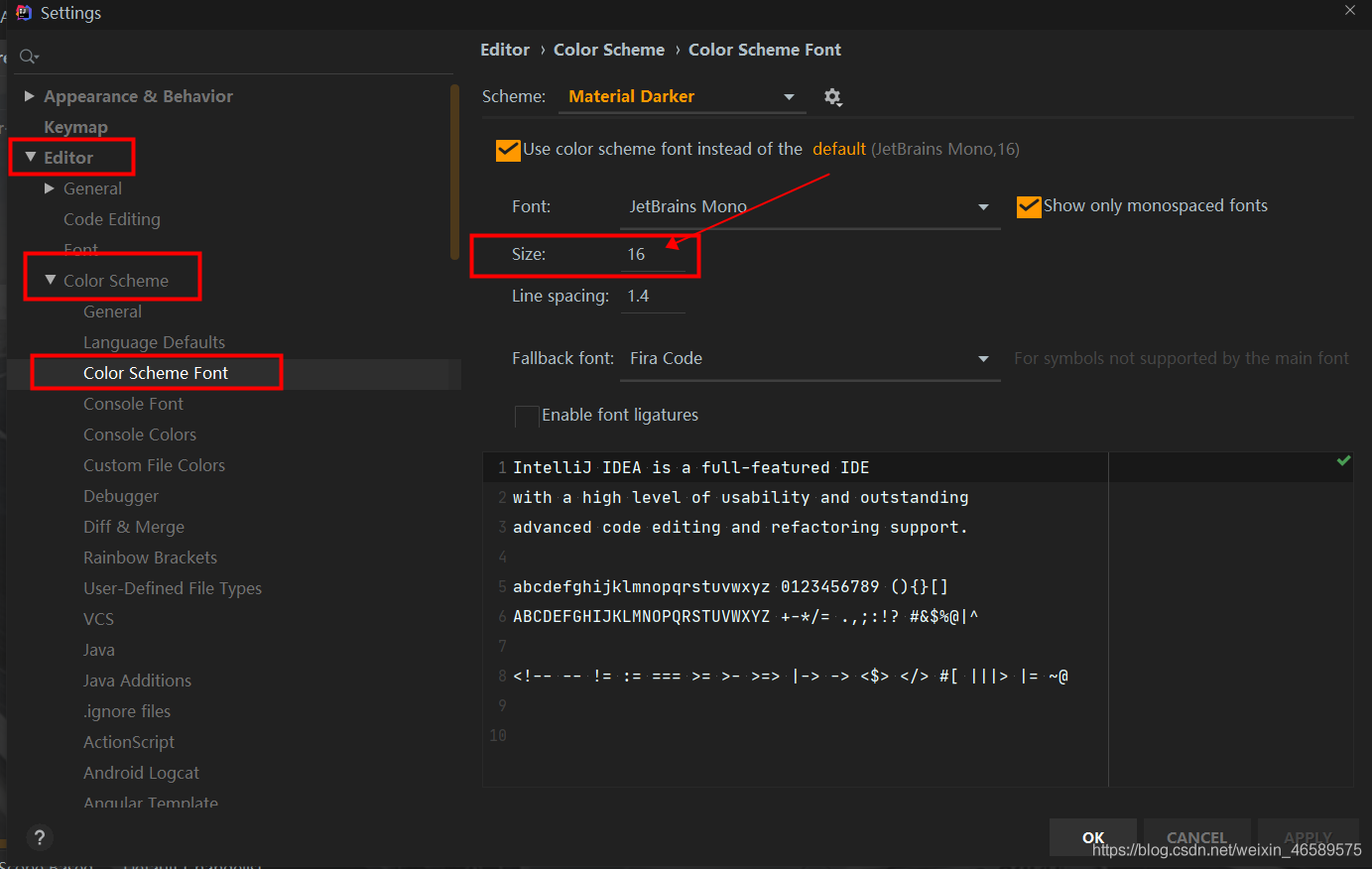The image size is (1372, 869).
Task: Click the ligature symbols preview line
Action: pos(790,677)
